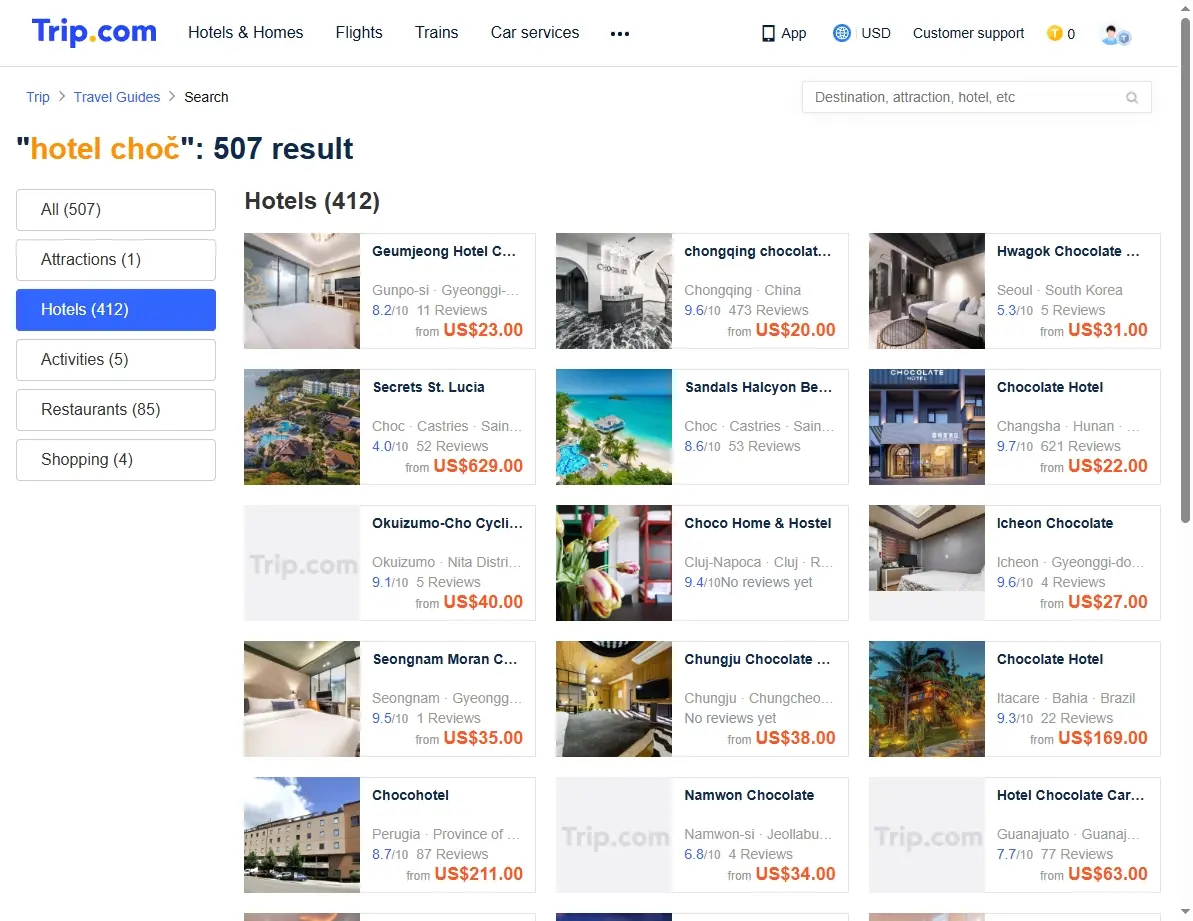Image resolution: width=1193 pixels, height=921 pixels.
Task: Click the search magnifier icon
Action: [x=1132, y=97]
